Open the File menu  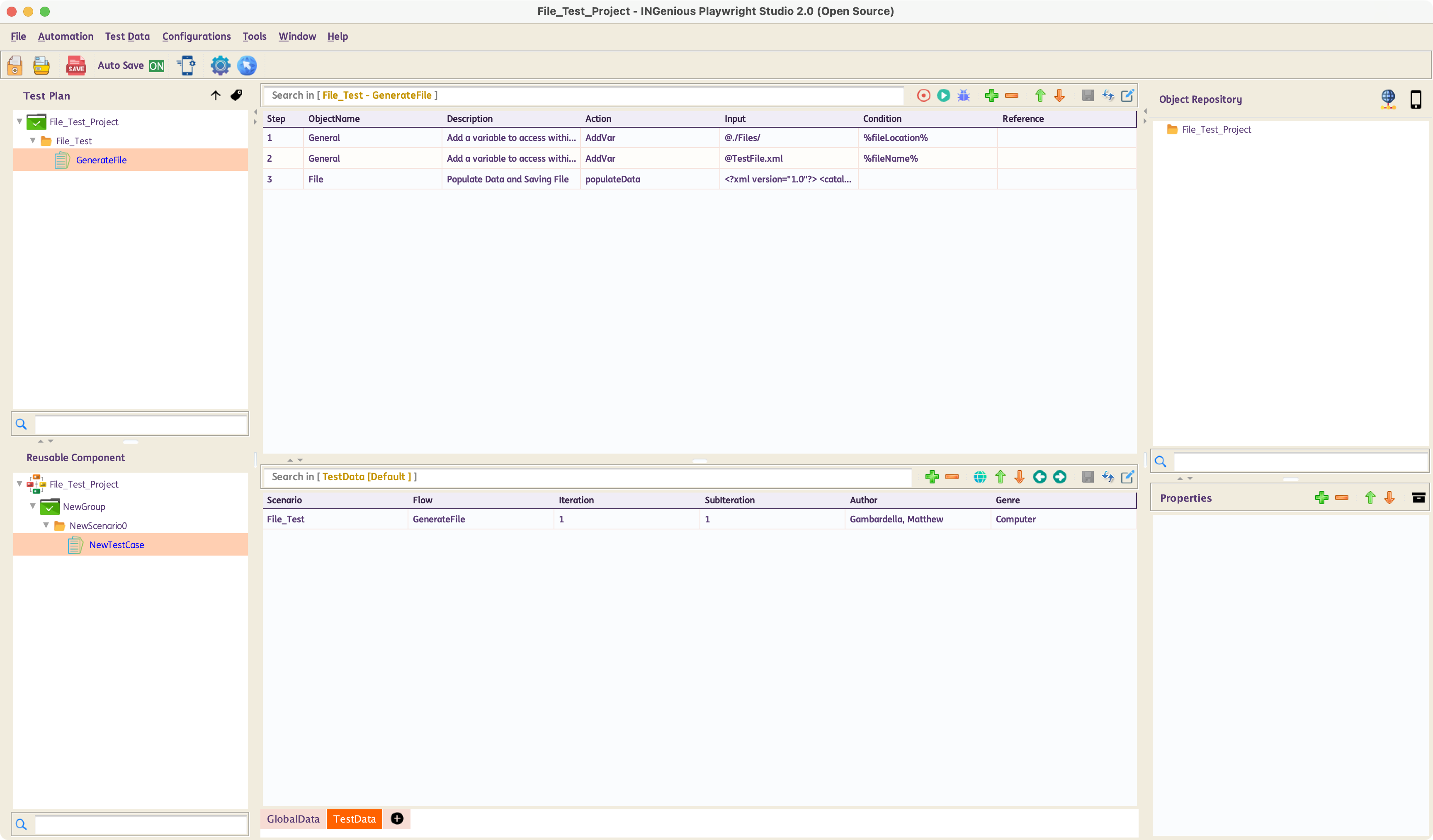18,36
